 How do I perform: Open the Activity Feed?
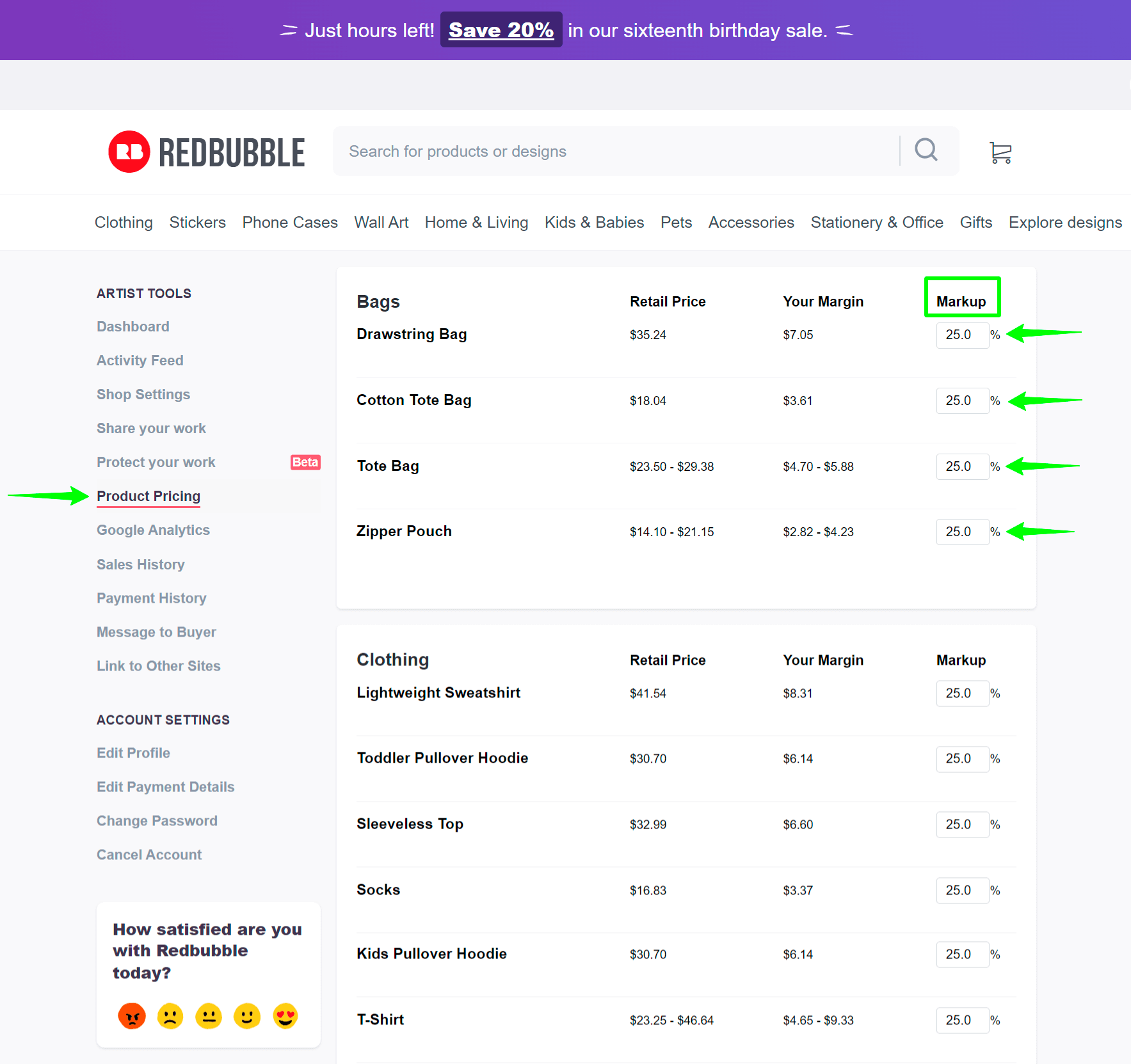[x=140, y=360]
